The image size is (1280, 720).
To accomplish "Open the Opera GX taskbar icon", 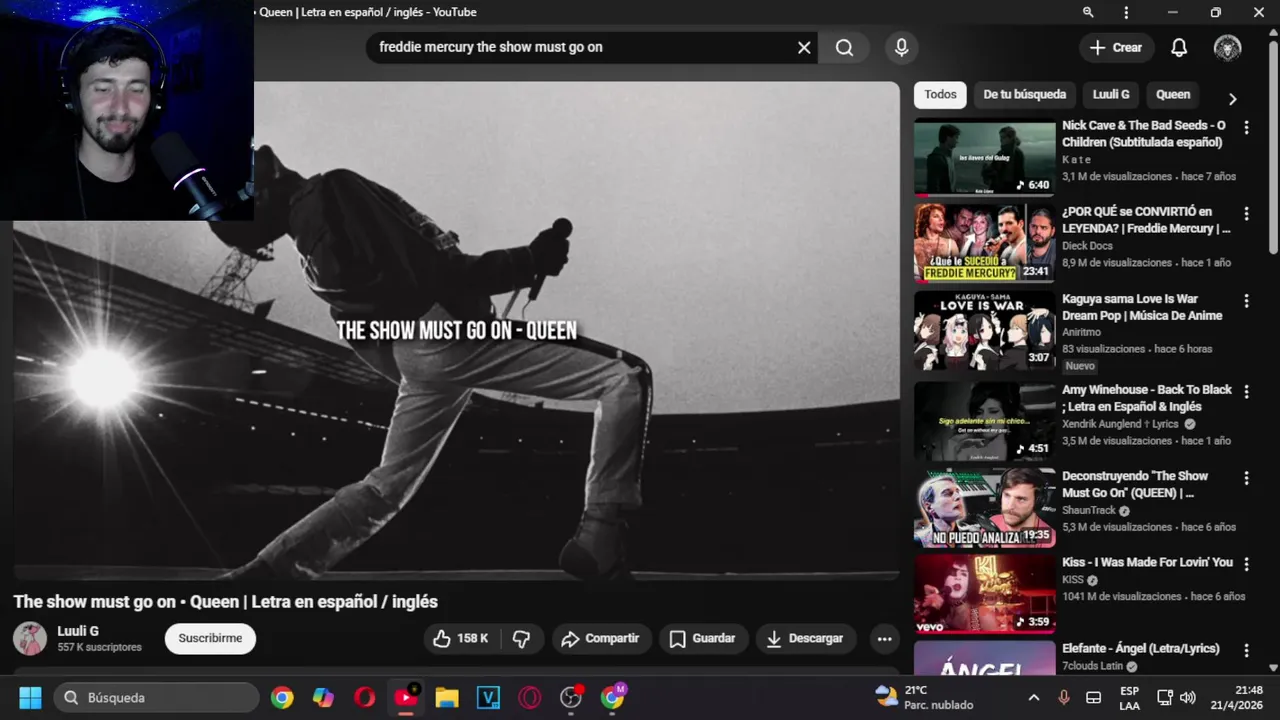I will (x=530, y=697).
